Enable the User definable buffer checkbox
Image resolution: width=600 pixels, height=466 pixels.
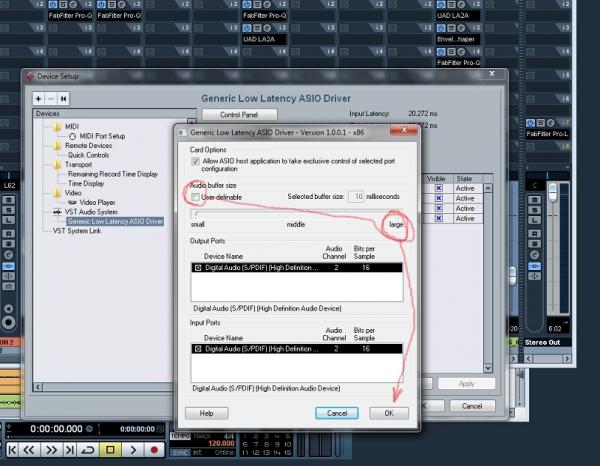[195, 199]
